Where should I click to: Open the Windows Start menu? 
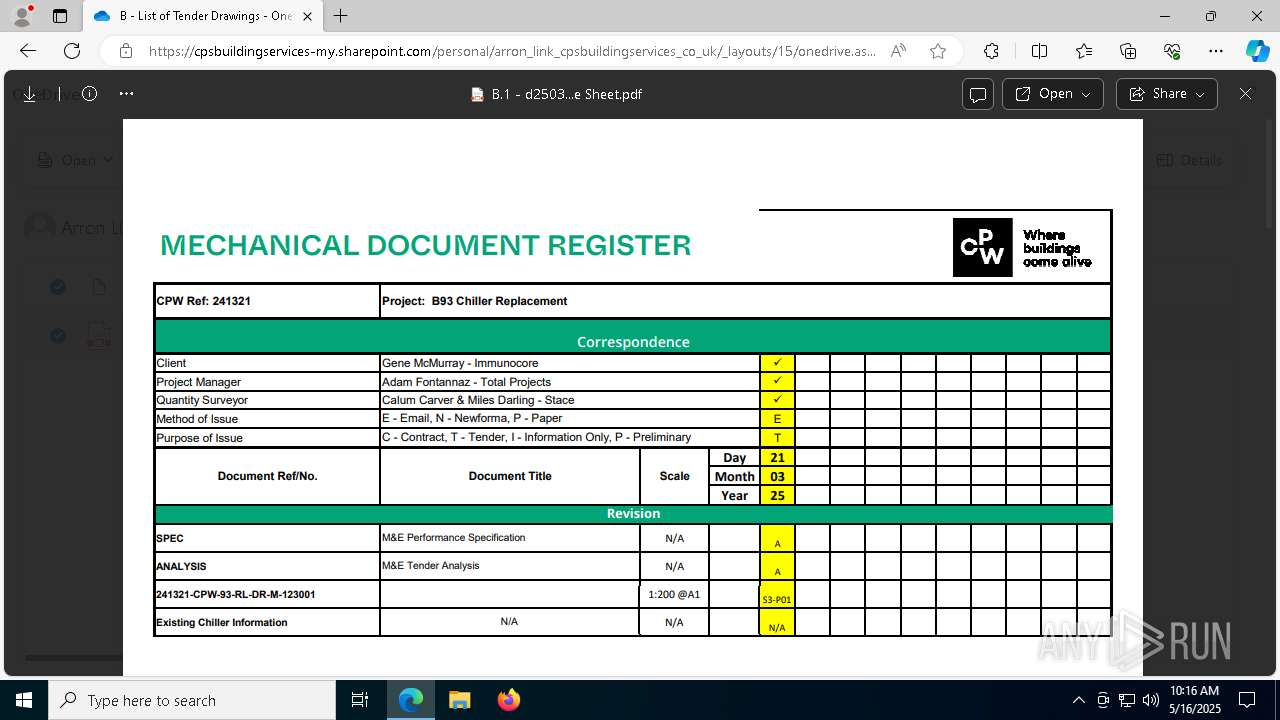click(24, 700)
